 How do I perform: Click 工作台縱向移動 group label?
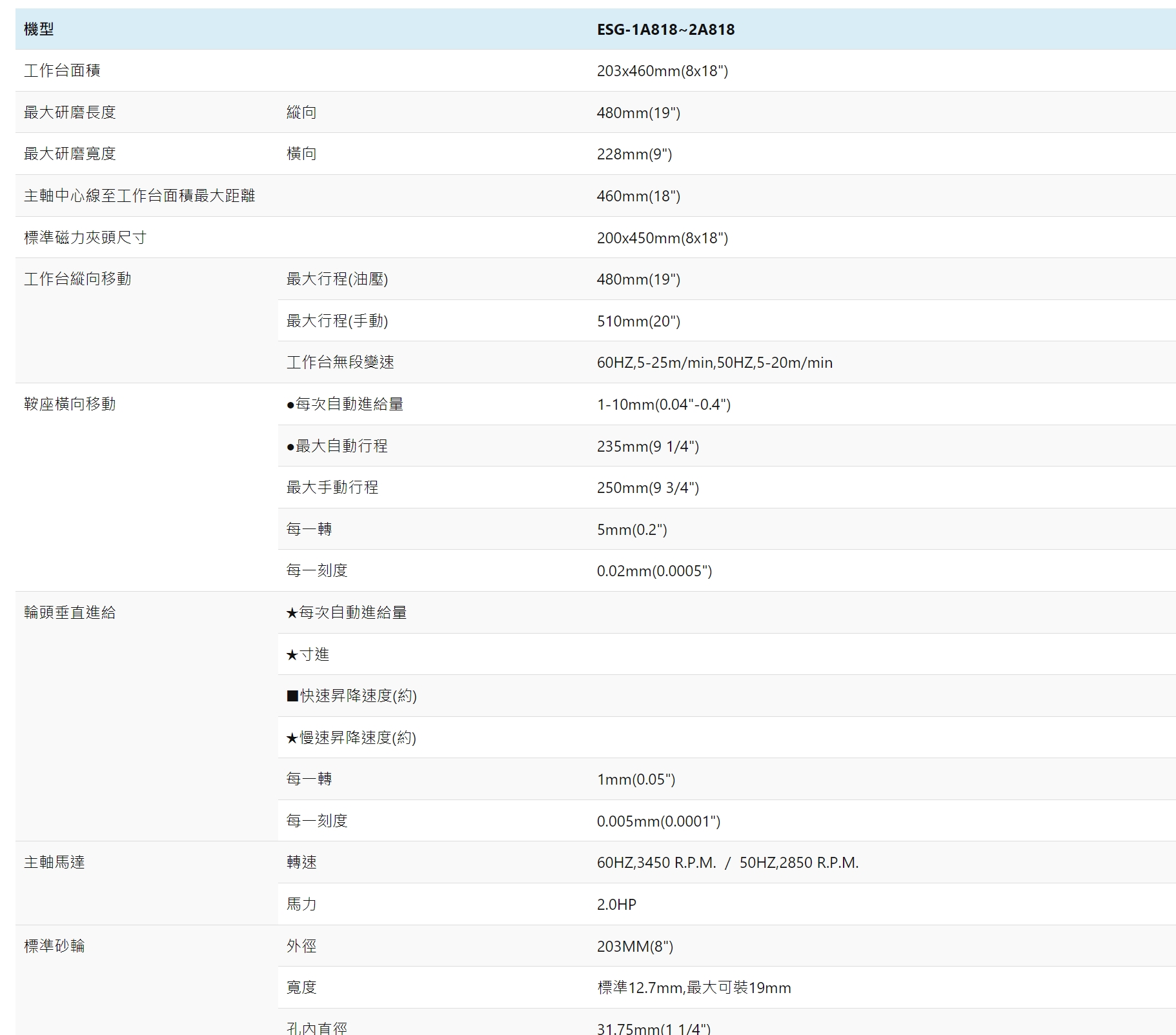point(77,279)
